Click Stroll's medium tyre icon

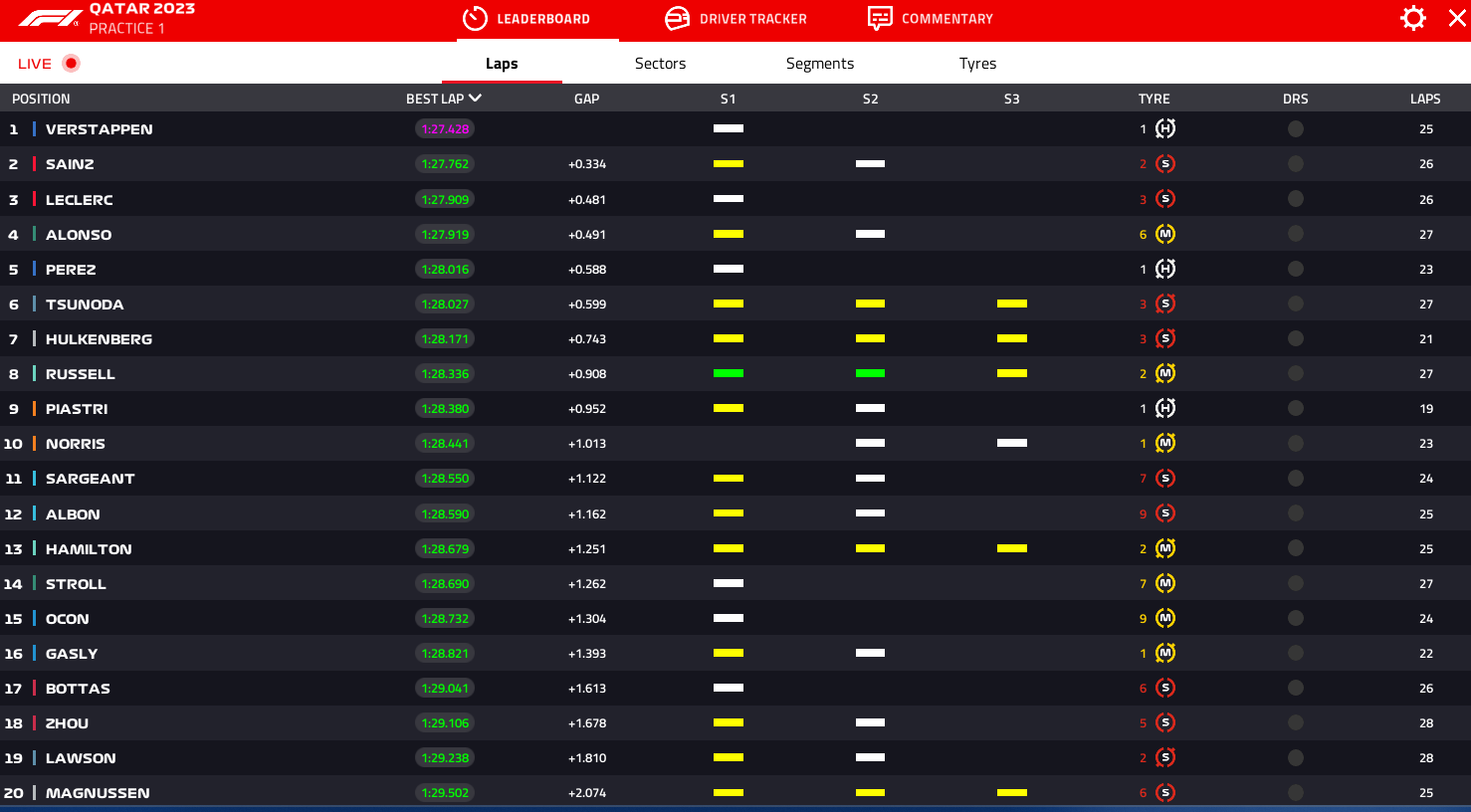[1165, 583]
